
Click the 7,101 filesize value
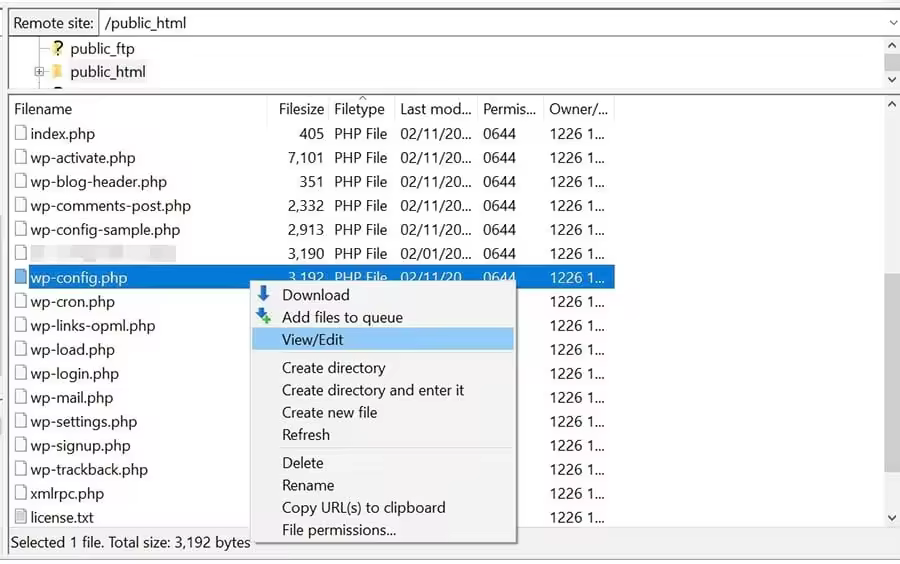(x=305, y=158)
